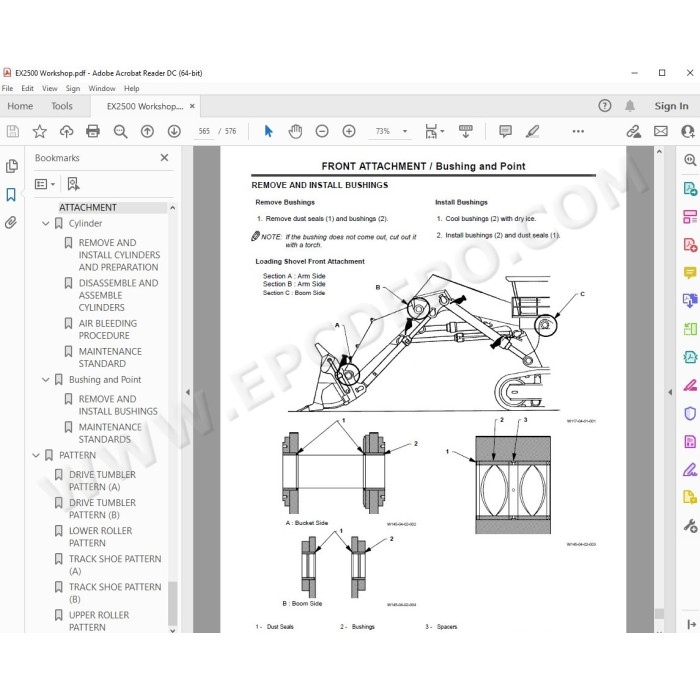Open the Sign menu
This screenshot has height=700, width=700.
click(x=73, y=88)
